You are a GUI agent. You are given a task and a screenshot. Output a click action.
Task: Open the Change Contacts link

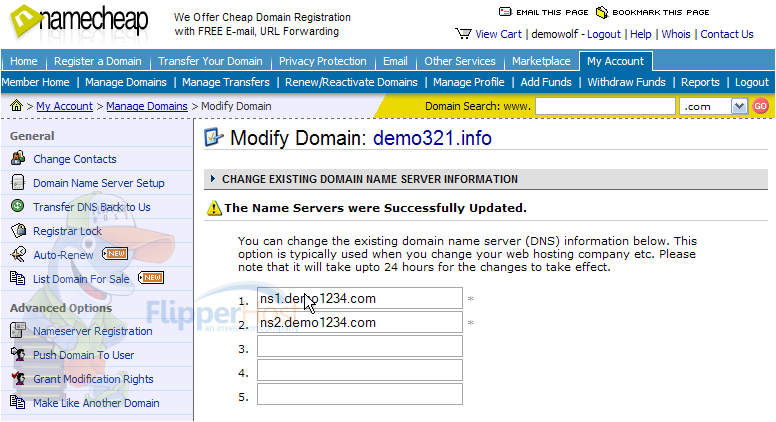click(x=75, y=159)
